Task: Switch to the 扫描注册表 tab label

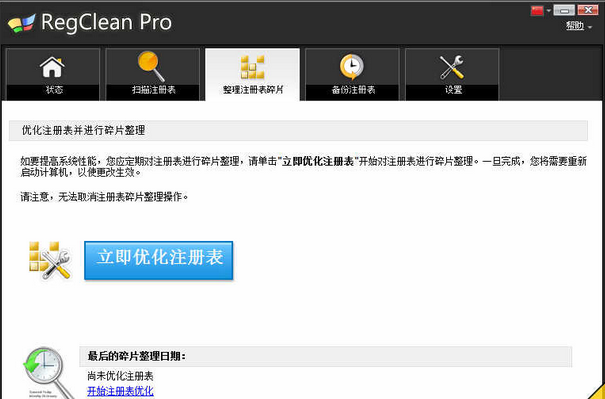Action: pyautogui.click(x=154, y=90)
